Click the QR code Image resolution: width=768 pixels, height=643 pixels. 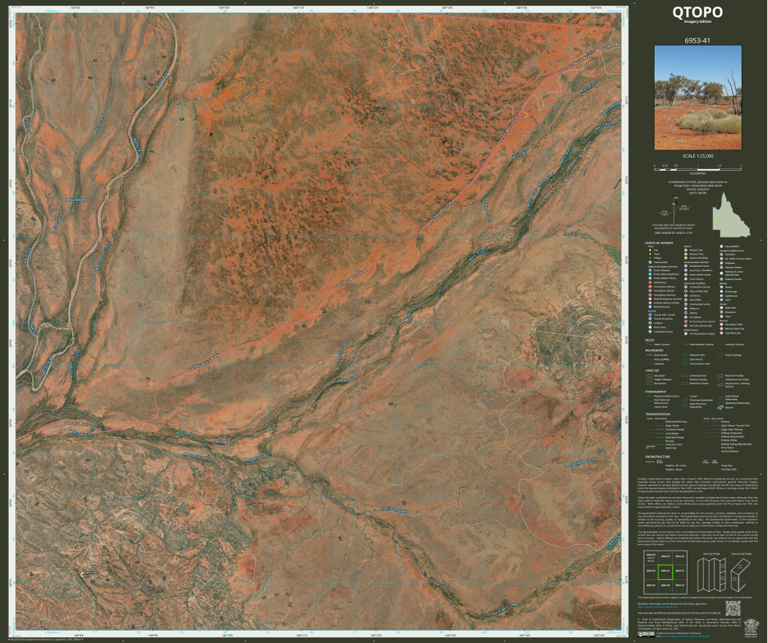pos(733,608)
